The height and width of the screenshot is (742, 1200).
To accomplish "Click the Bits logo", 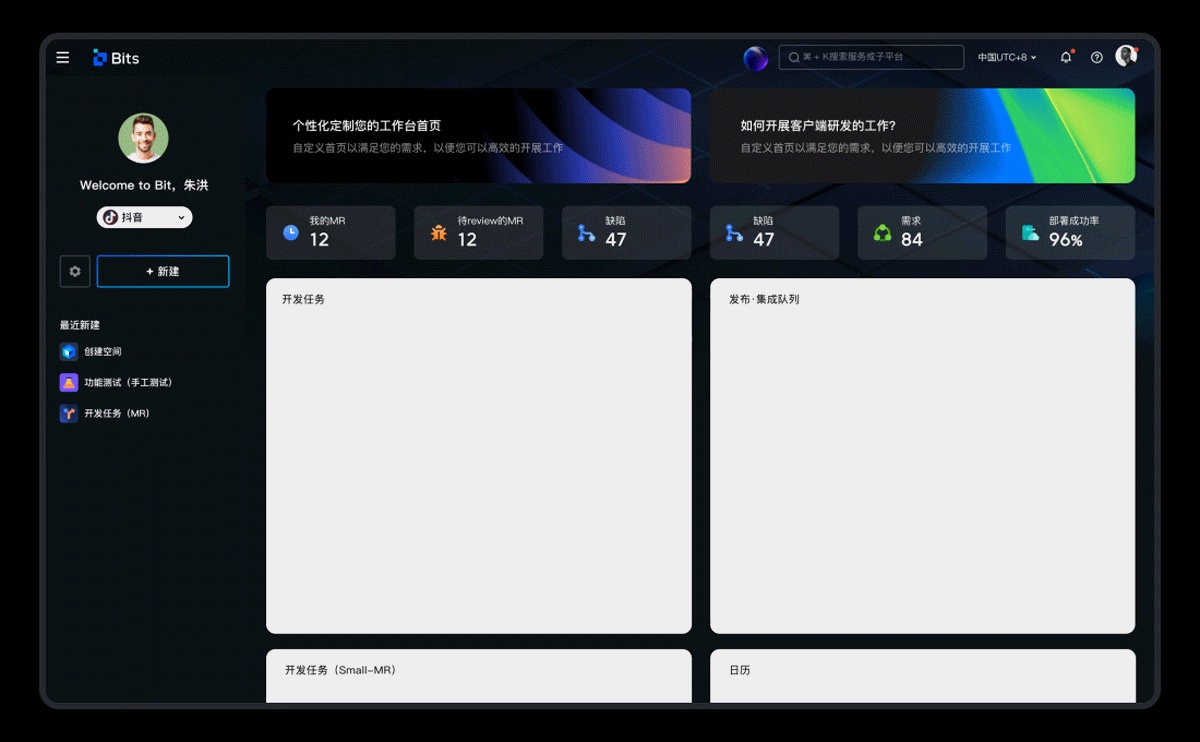I will 116,58.
